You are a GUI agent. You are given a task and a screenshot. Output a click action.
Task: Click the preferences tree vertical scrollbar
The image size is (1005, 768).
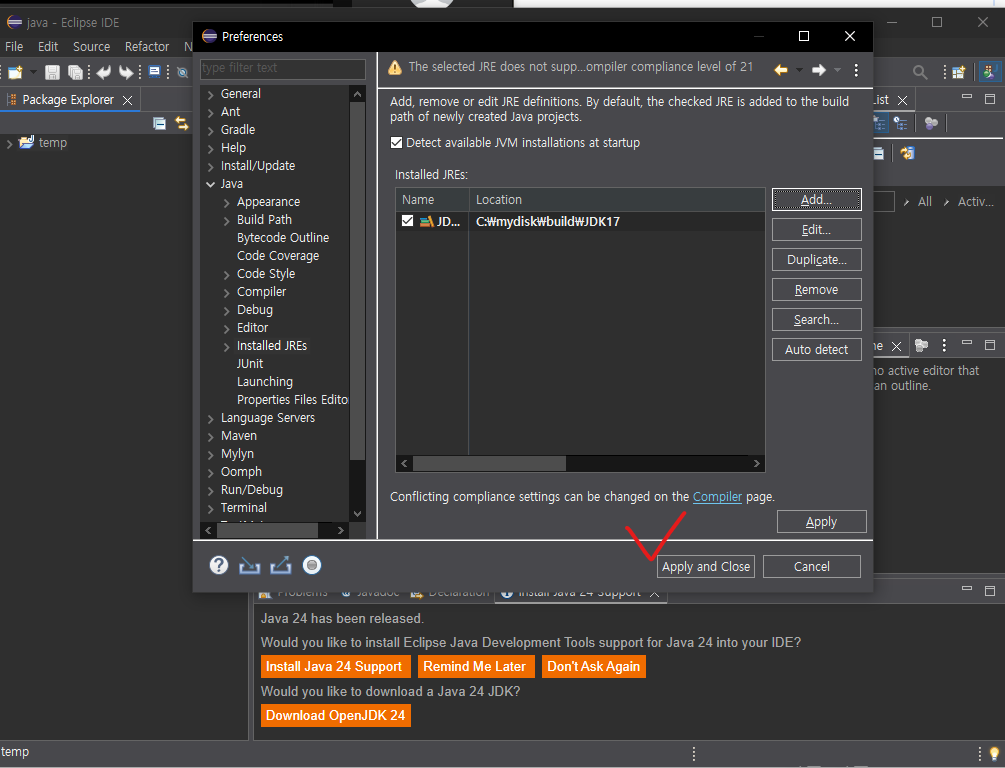357,282
